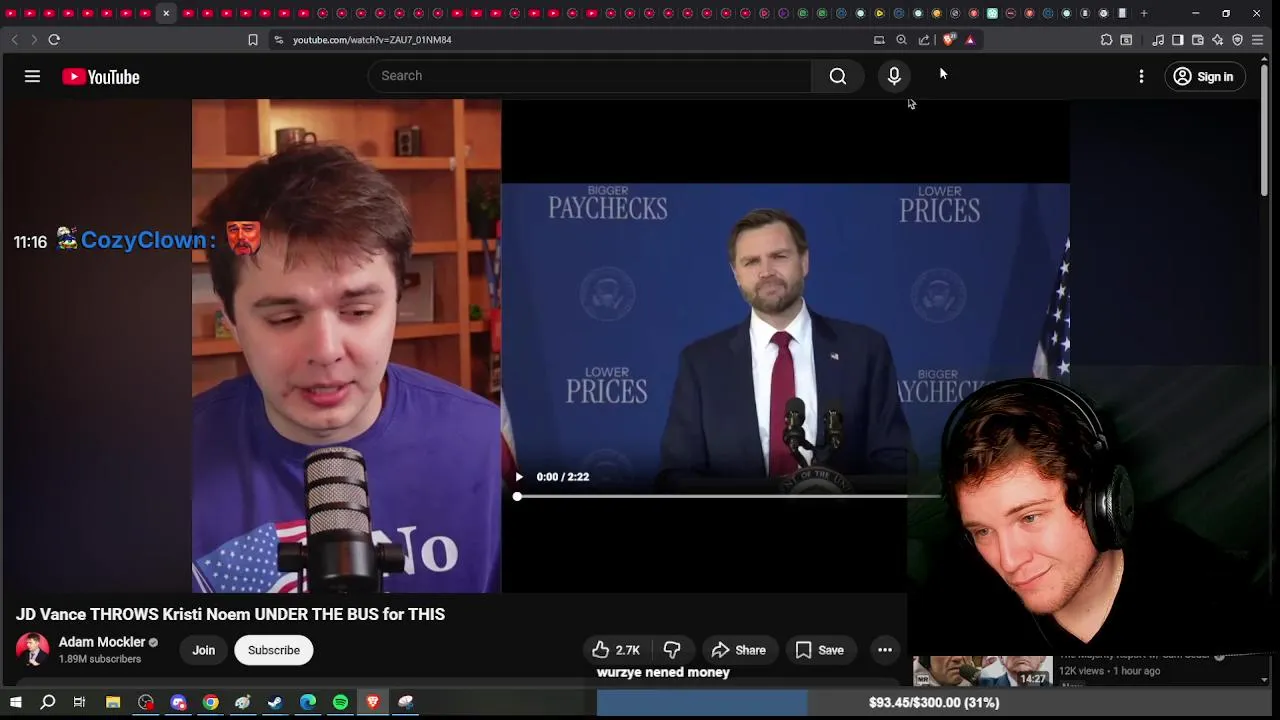This screenshot has height=720, width=1280.
Task: Click the scrollbar down arrow
Action: tap(1264, 680)
